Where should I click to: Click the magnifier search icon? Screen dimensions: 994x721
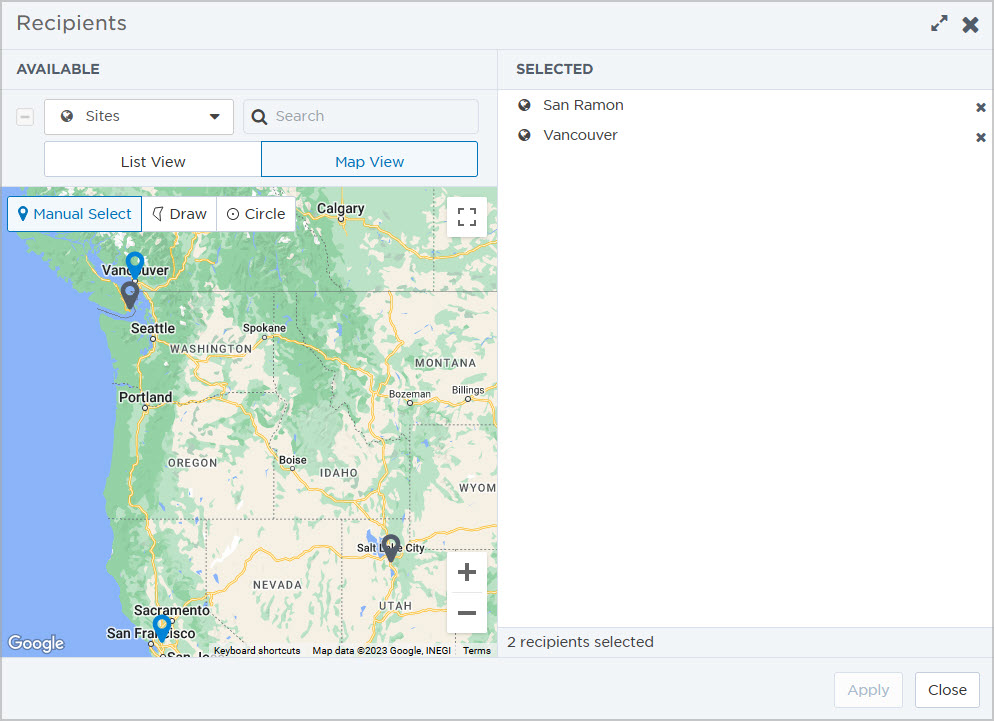coord(259,117)
